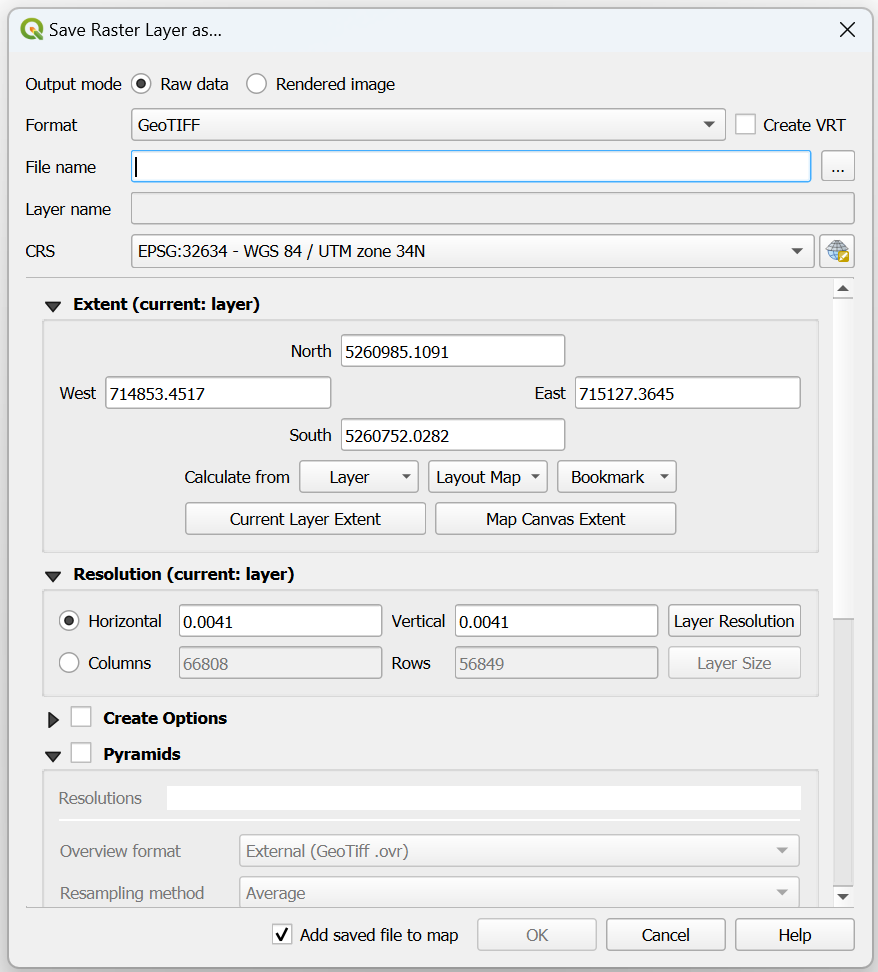Open the CRS selector via the globe icon

pyautogui.click(x=837, y=251)
